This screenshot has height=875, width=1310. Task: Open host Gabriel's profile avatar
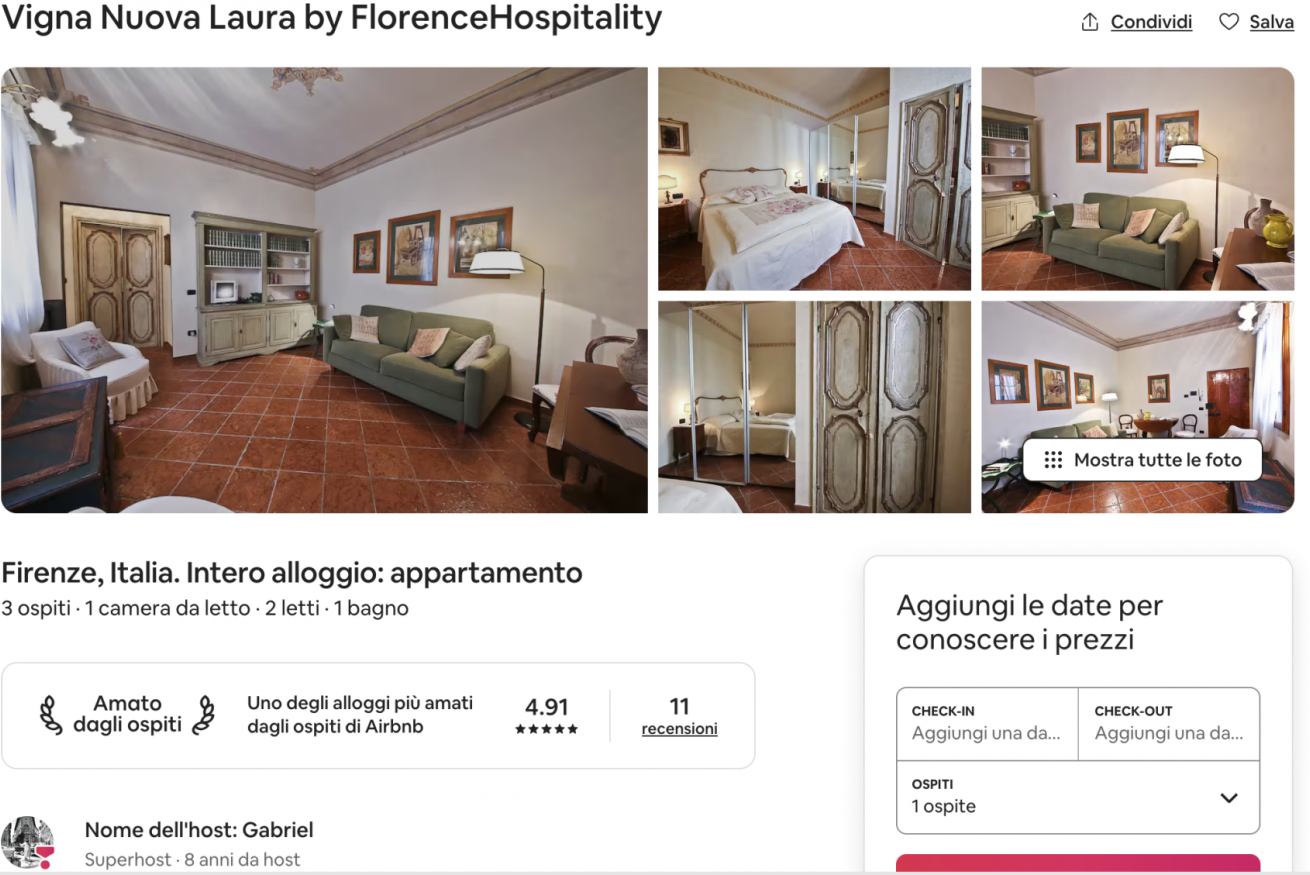pos(27,842)
